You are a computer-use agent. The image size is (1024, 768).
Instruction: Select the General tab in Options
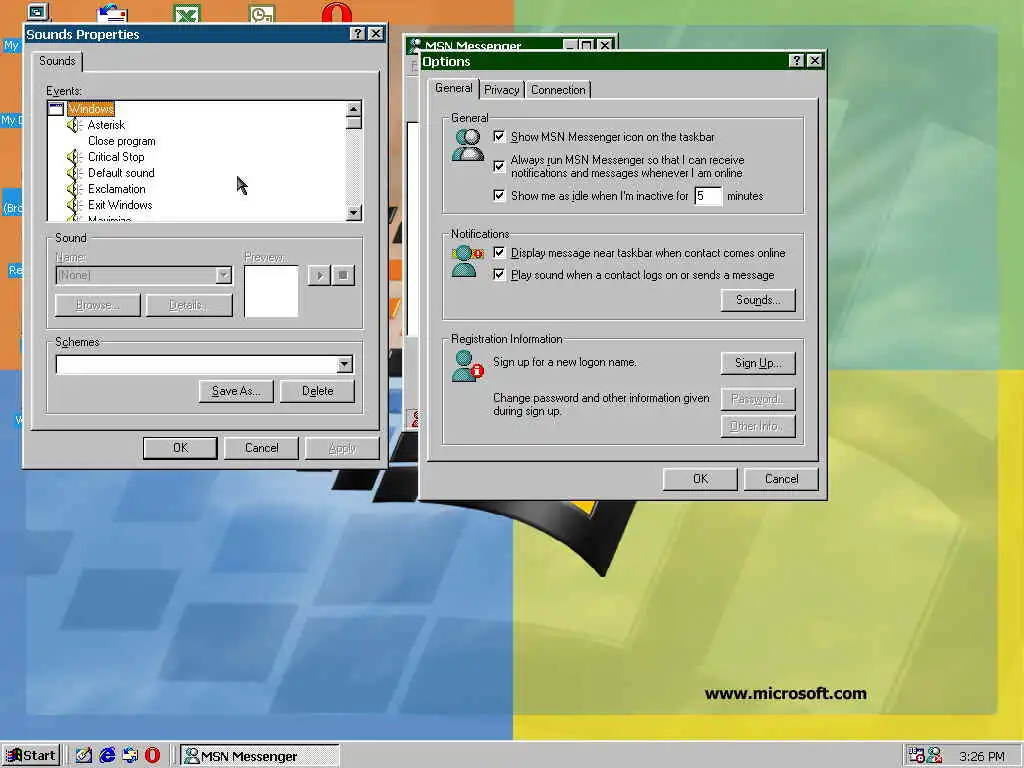[454, 88]
